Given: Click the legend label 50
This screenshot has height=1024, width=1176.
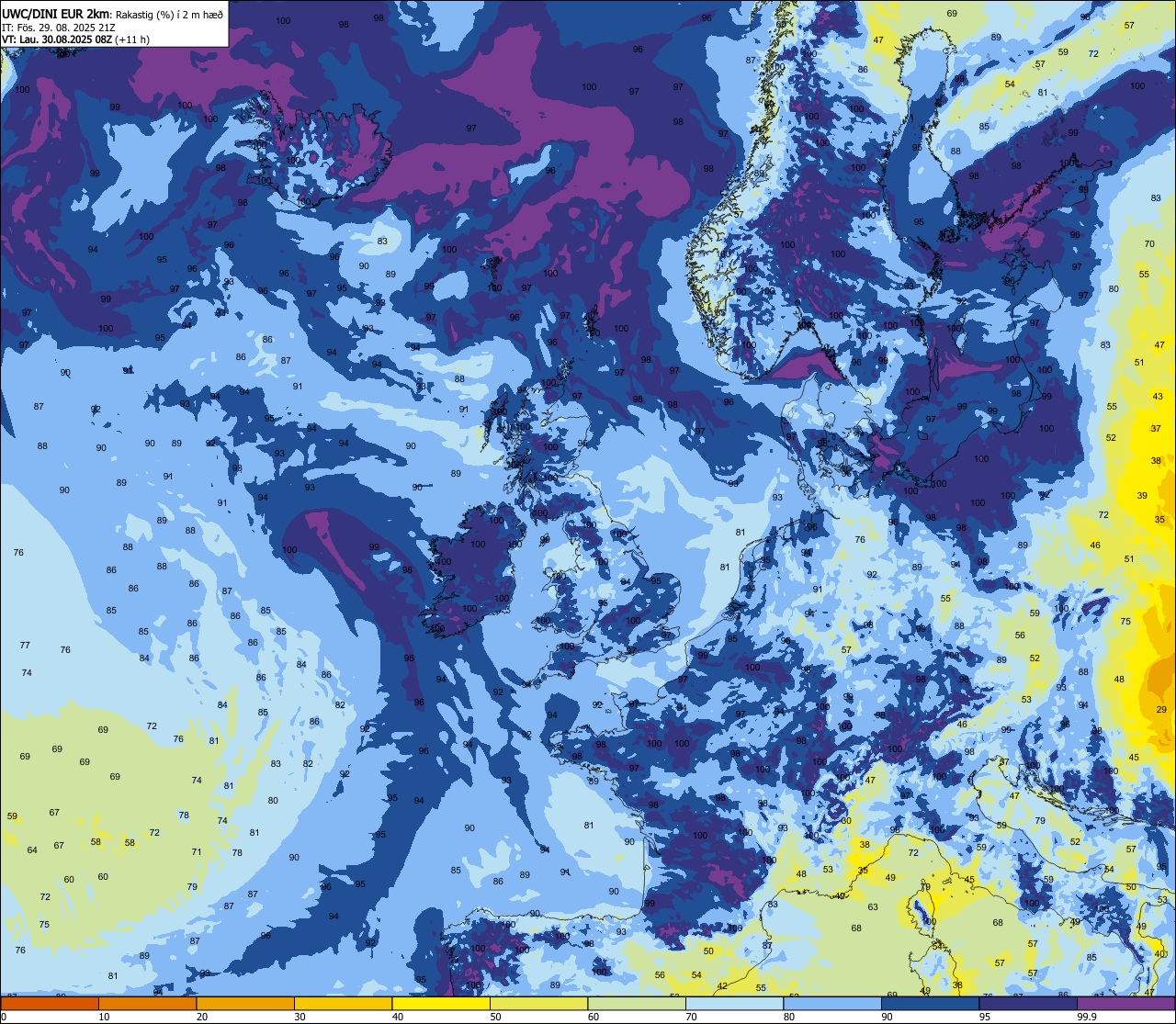Looking at the screenshot, I should (x=495, y=1017).
